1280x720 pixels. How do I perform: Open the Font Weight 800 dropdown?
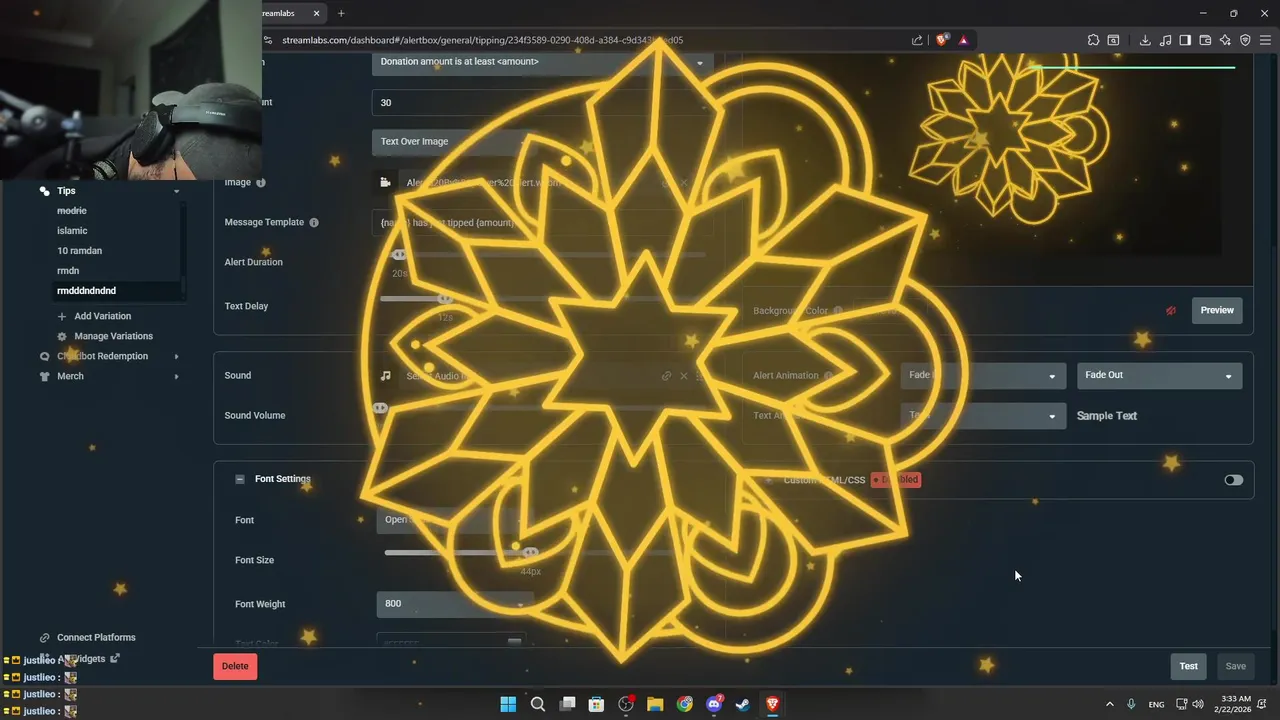click(455, 604)
